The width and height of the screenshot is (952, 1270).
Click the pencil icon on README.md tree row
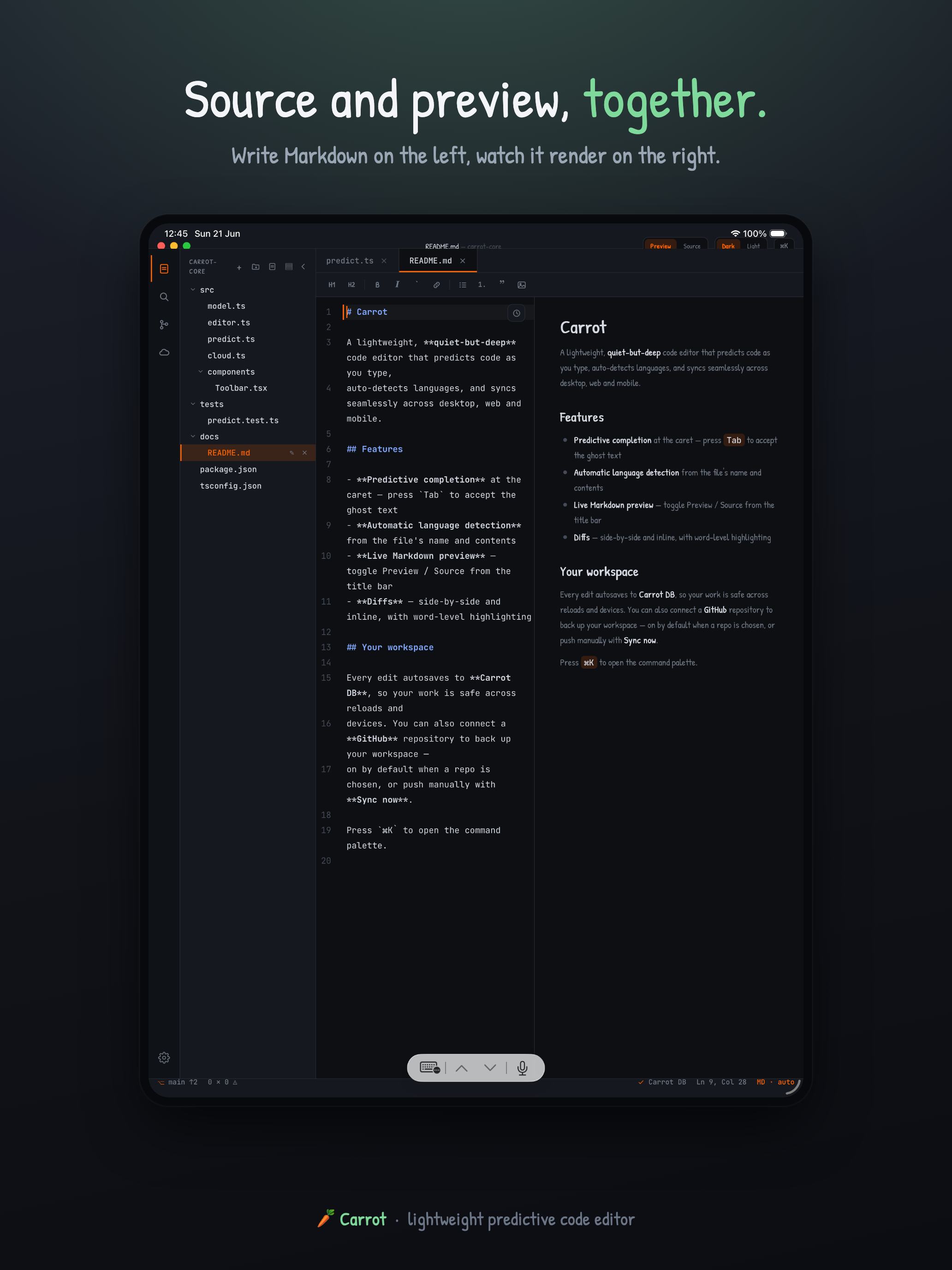tap(292, 453)
